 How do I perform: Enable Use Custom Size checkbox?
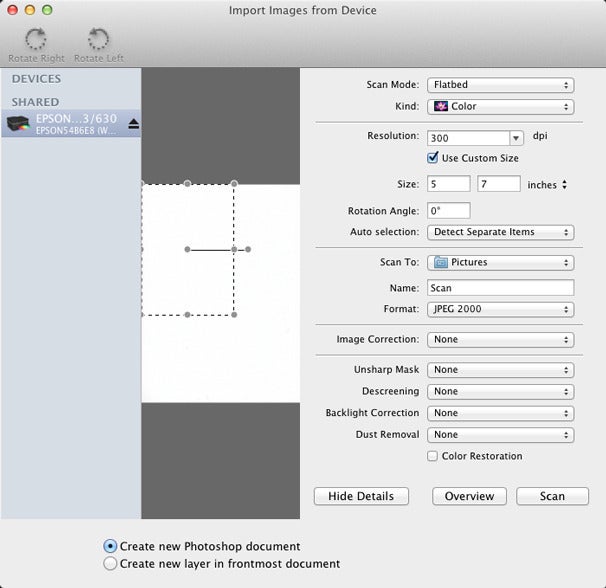click(432, 158)
